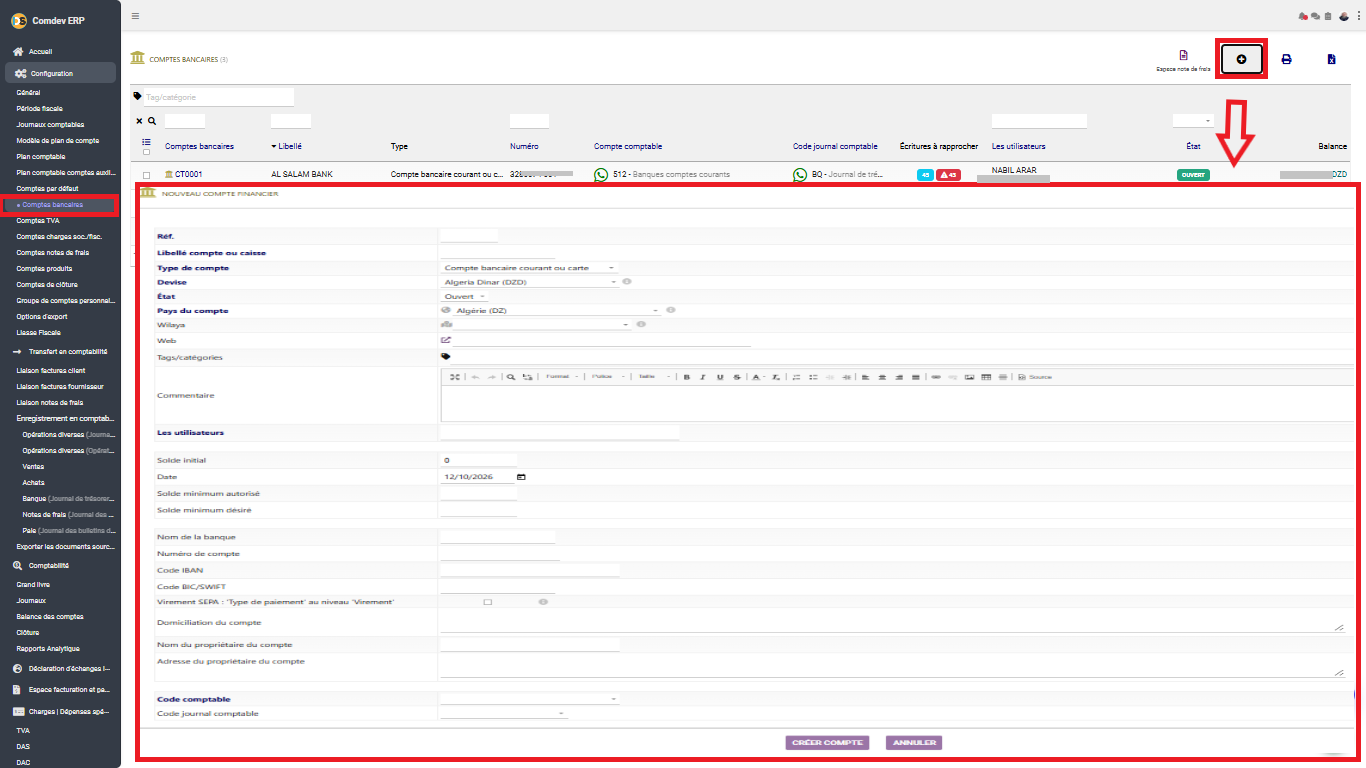
Task: Tick the Virement SEPA checkbox
Action: tap(488, 602)
